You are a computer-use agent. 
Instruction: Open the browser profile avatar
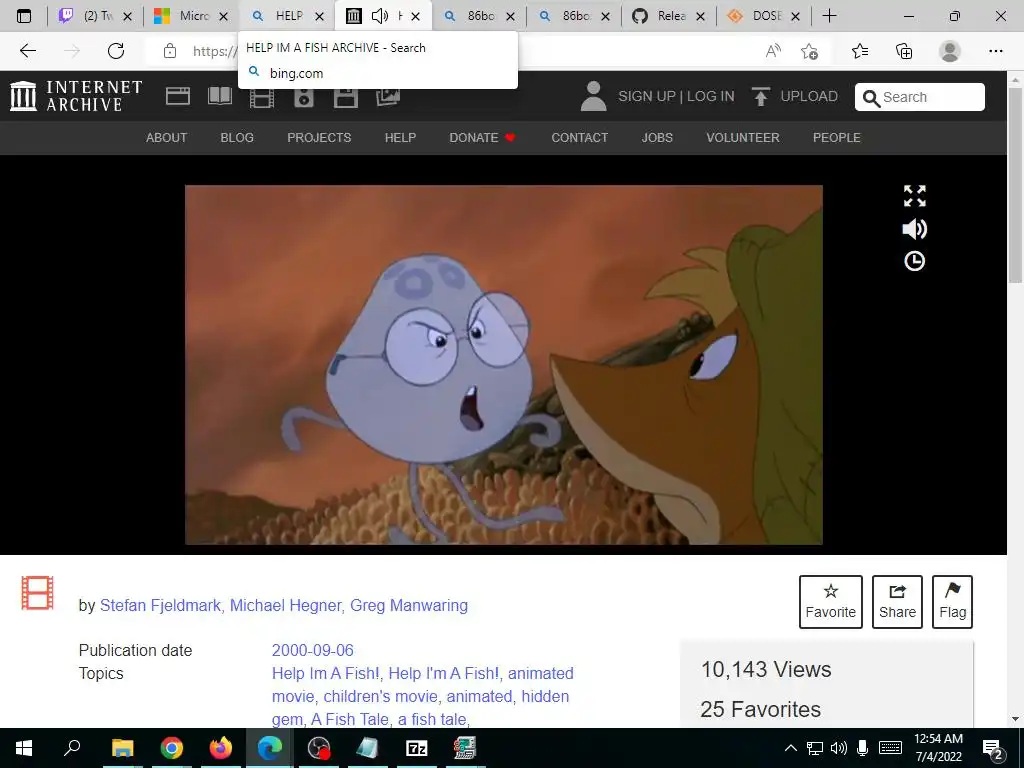950,51
